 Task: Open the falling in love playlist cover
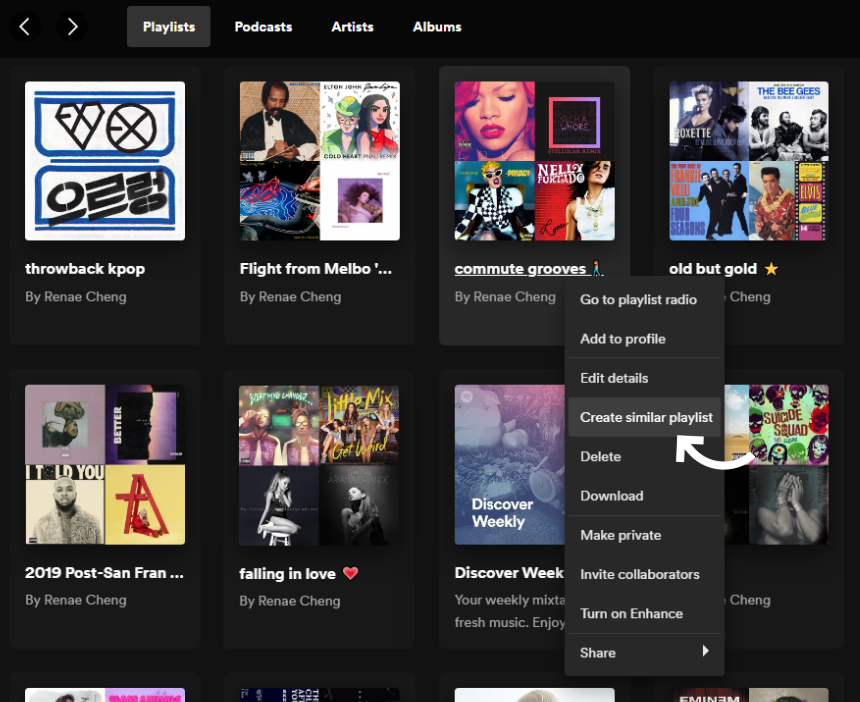(x=319, y=465)
